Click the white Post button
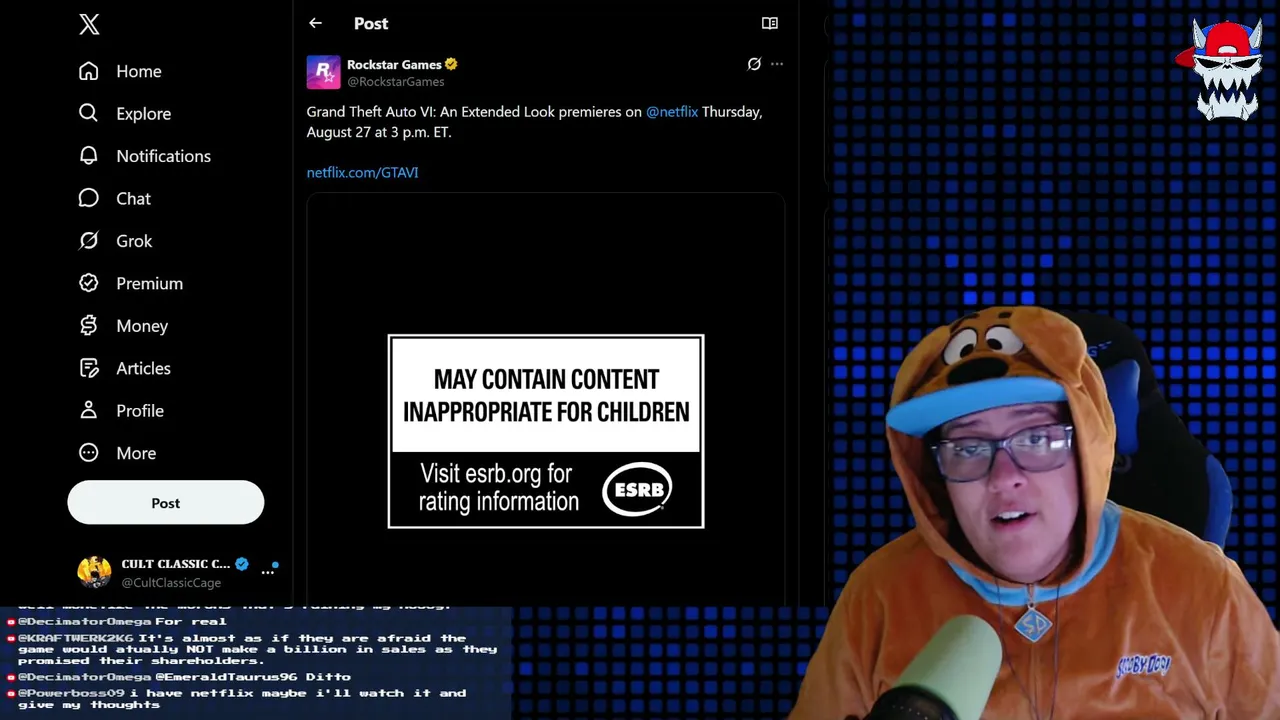1280x720 pixels. (166, 503)
